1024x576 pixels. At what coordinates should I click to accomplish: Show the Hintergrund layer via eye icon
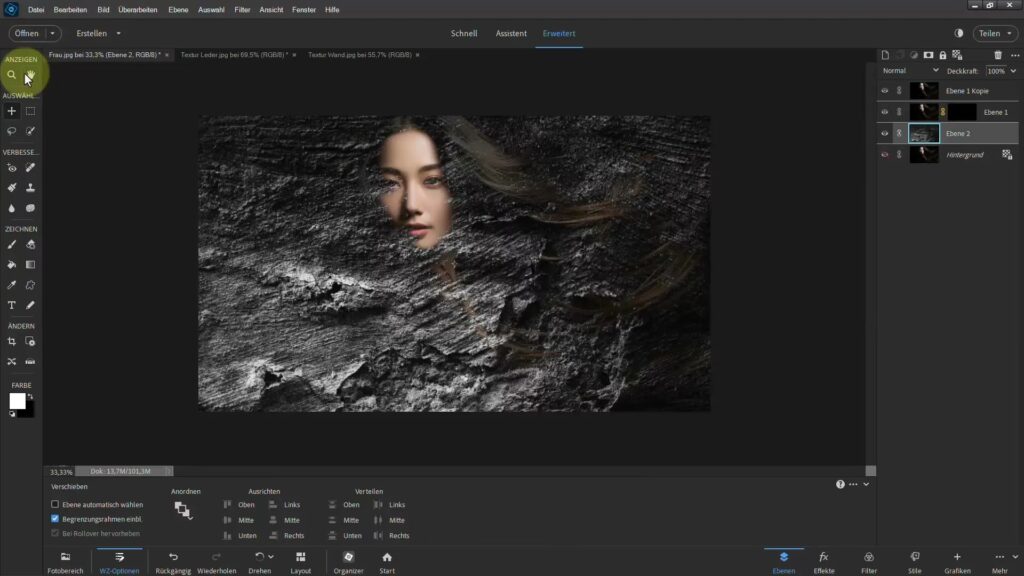point(885,154)
